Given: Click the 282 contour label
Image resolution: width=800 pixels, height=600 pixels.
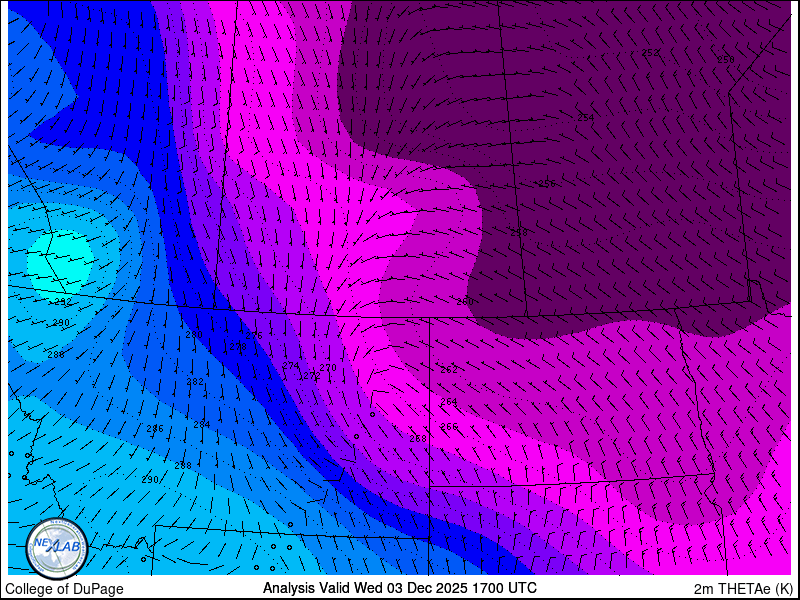Looking at the screenshot, I should click(x=195, y=381).
